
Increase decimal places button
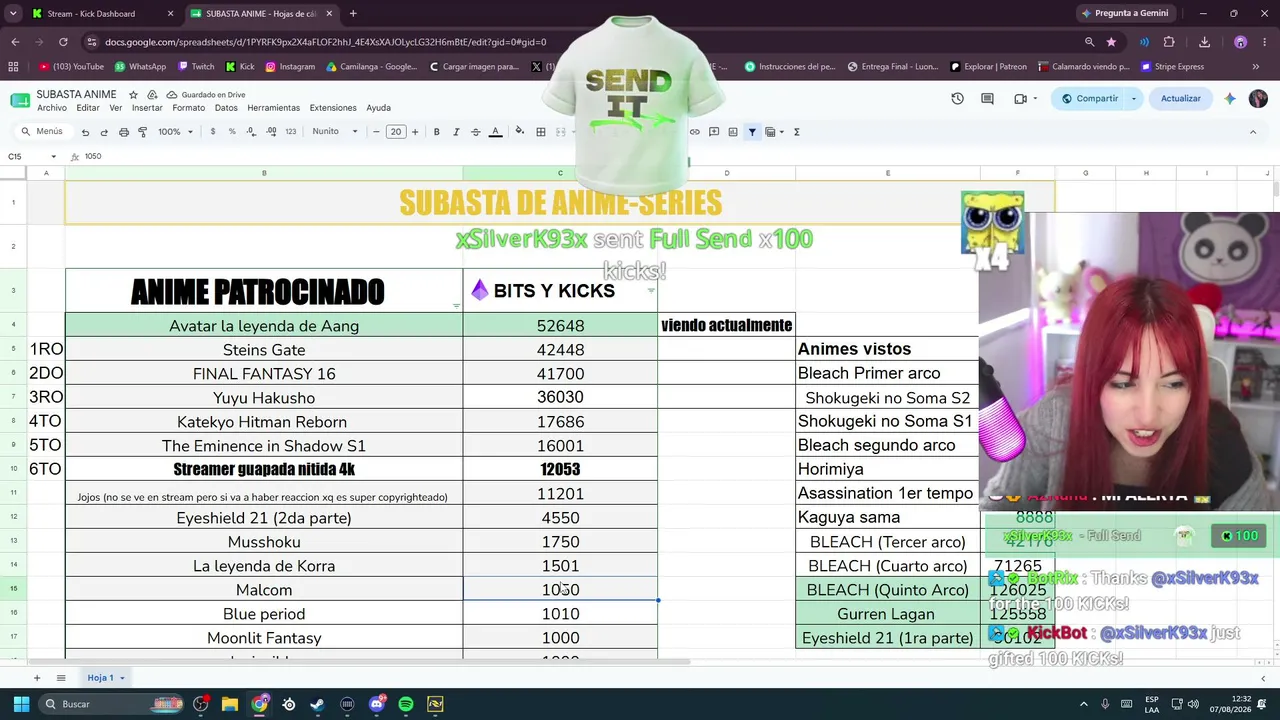coord(272,132)
